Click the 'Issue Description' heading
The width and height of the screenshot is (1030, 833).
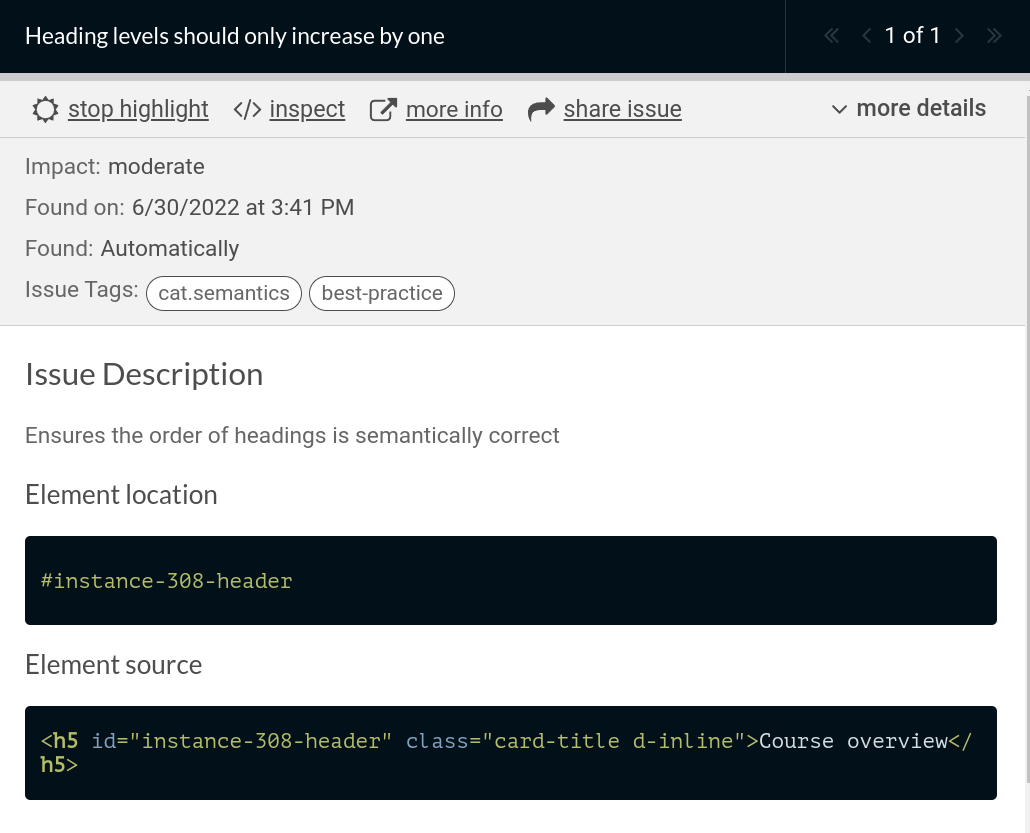tap(144, 374)
